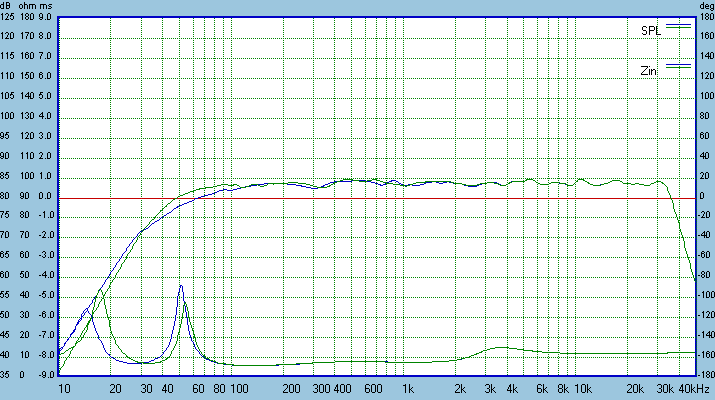The image size is (715, 400).
Task: Click the 35 dB bottom axis value
Action: [8, 376]
